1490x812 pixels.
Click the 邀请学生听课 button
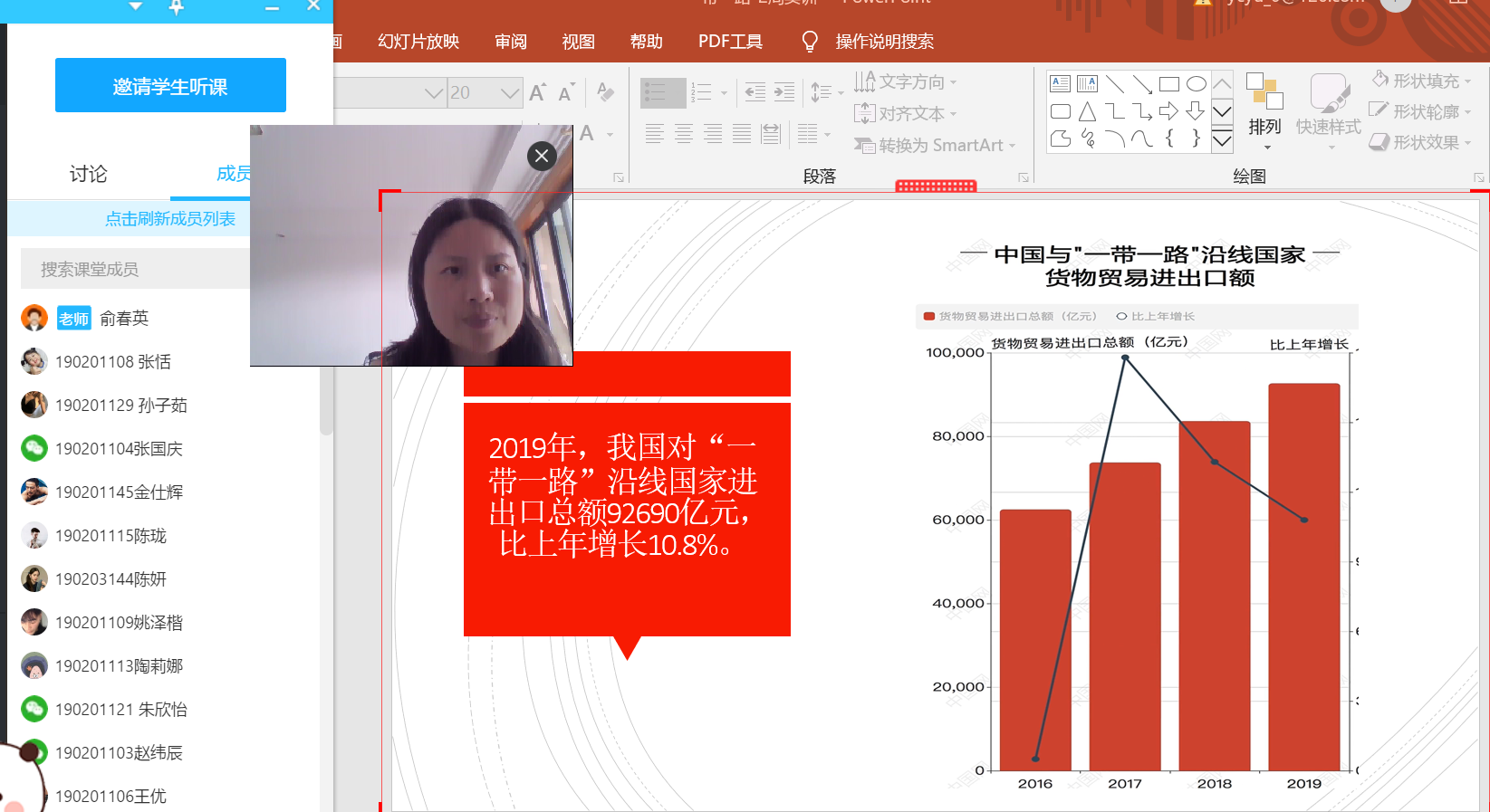(170, 86)
